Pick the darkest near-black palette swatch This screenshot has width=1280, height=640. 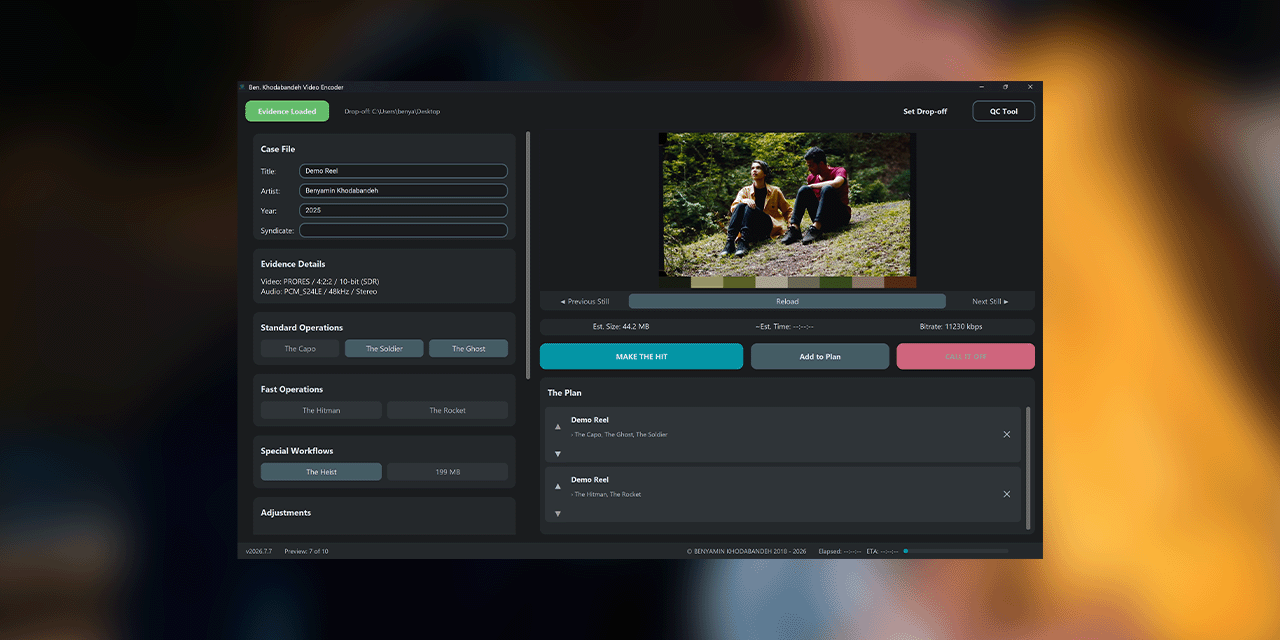tap(675, 282)
